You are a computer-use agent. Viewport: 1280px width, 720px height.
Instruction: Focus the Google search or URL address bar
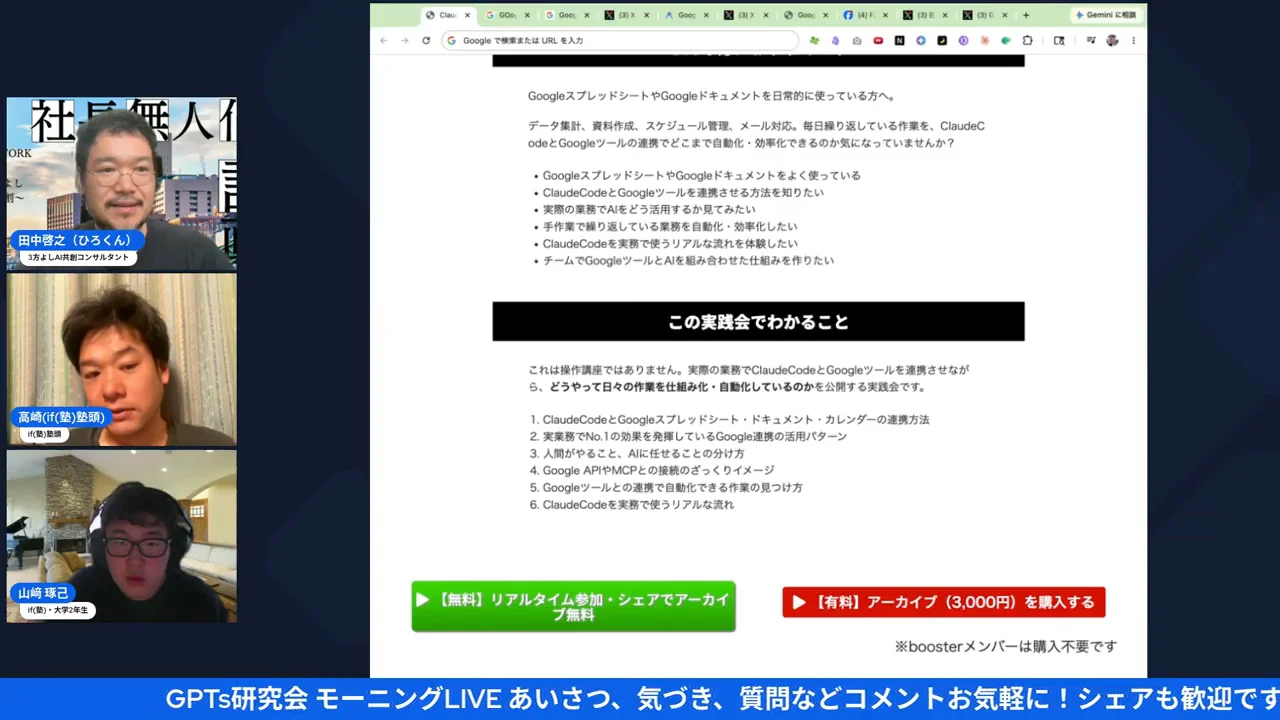pyautogui.click(x=620, y=40)
